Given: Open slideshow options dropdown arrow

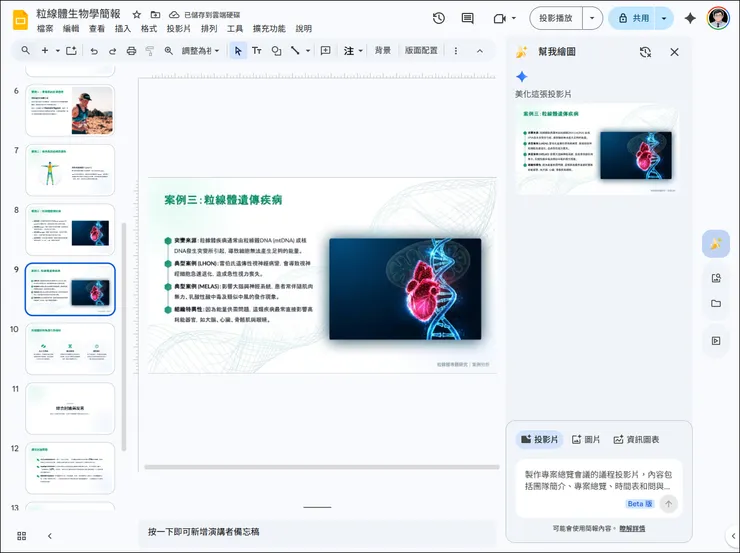Looking at the screenshot, I should point(592,18).
